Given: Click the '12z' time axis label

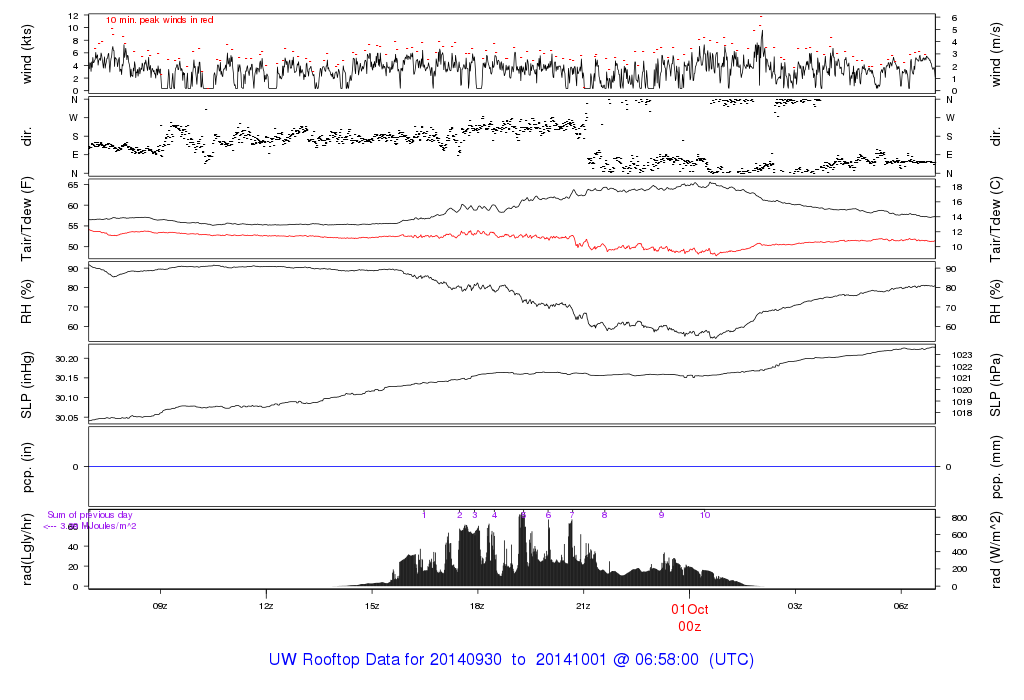Looking at the screenshot, I should coord(266,606).
